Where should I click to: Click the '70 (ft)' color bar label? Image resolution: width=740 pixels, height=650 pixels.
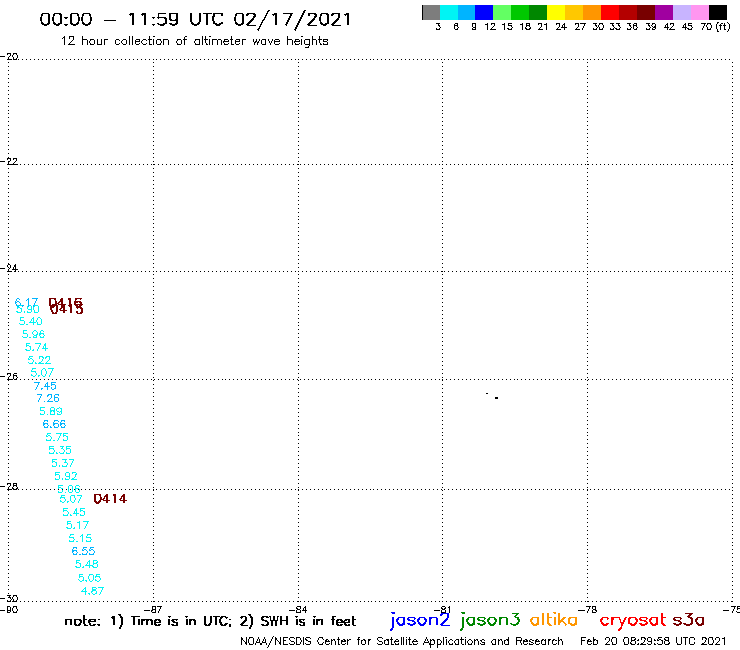[715, 27]
